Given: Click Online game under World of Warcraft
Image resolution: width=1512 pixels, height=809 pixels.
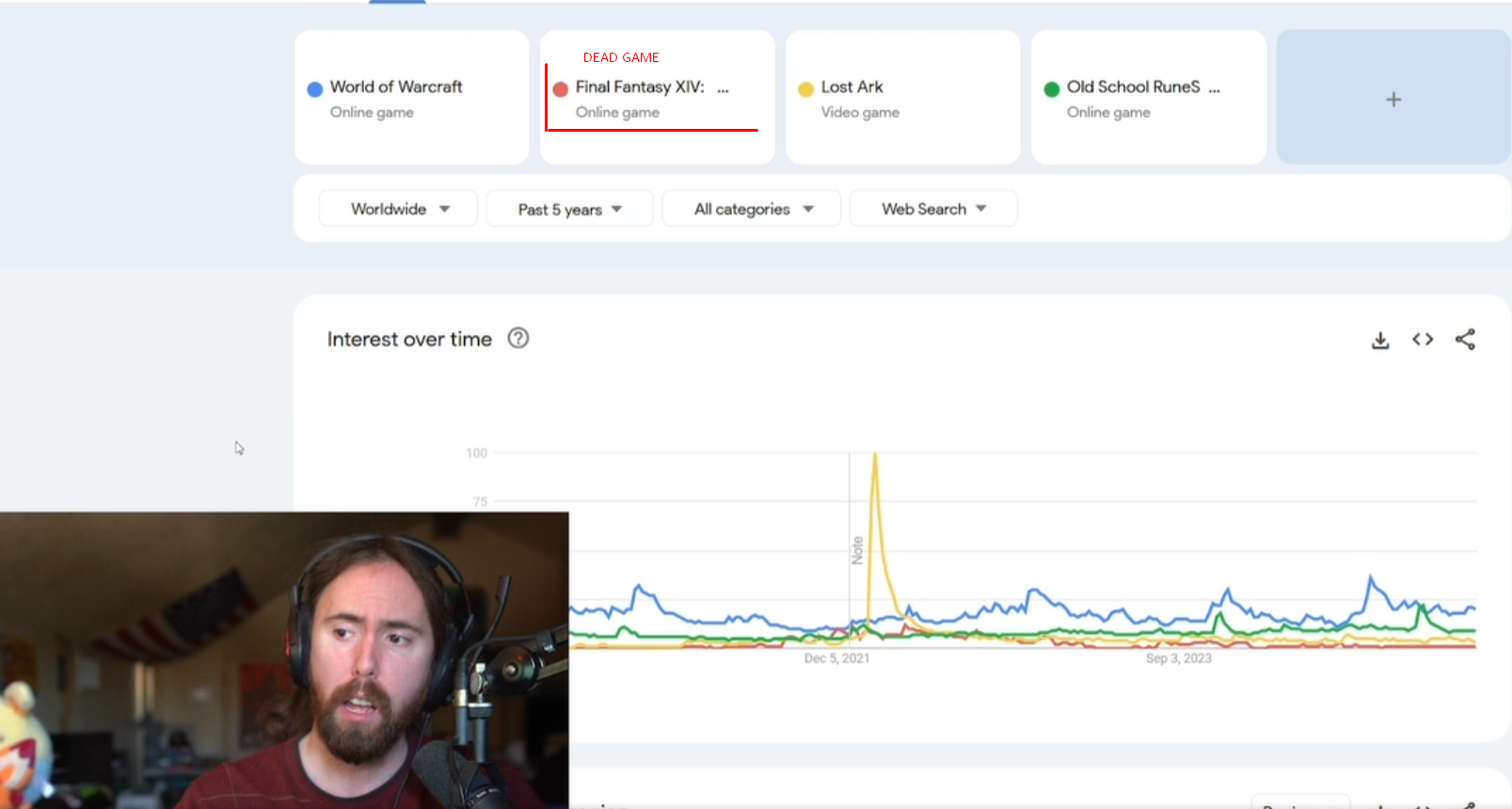Looking at the screenshot, I should (x=372, y=112).
